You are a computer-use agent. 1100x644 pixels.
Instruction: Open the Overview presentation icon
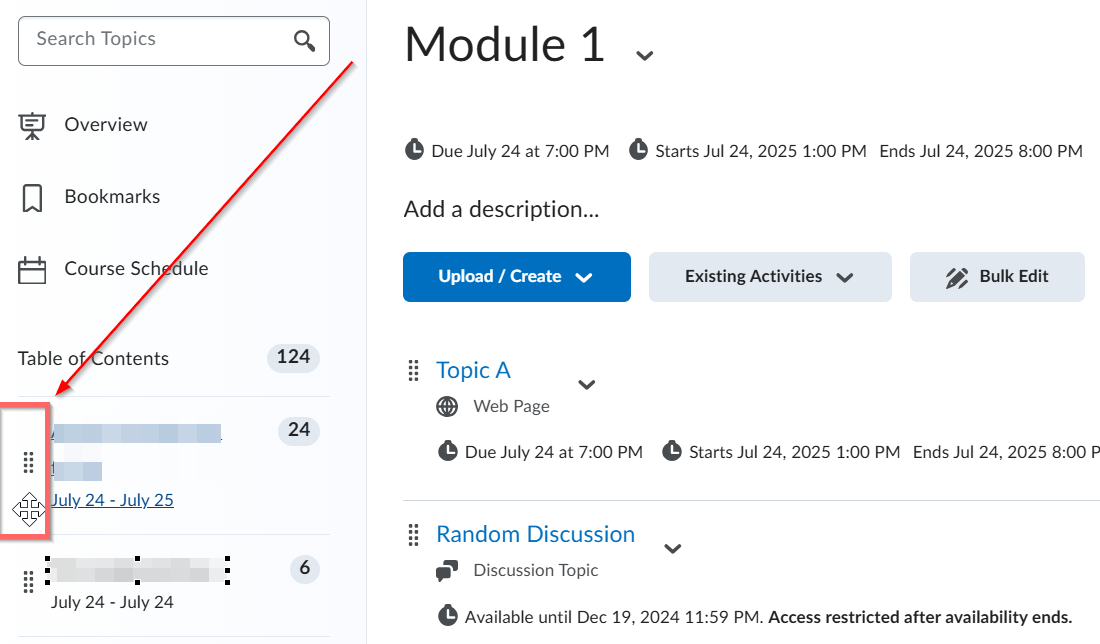[x=32, y=126]
